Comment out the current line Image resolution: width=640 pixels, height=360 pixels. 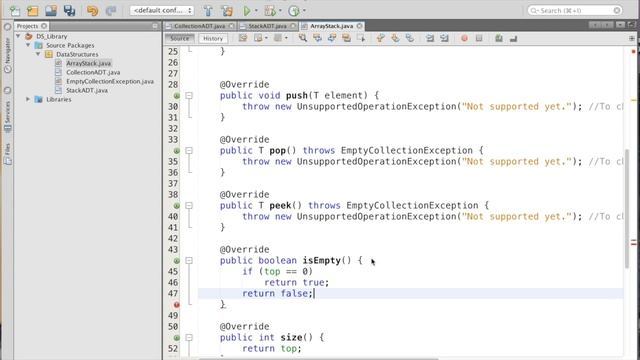tap(499, 38)
